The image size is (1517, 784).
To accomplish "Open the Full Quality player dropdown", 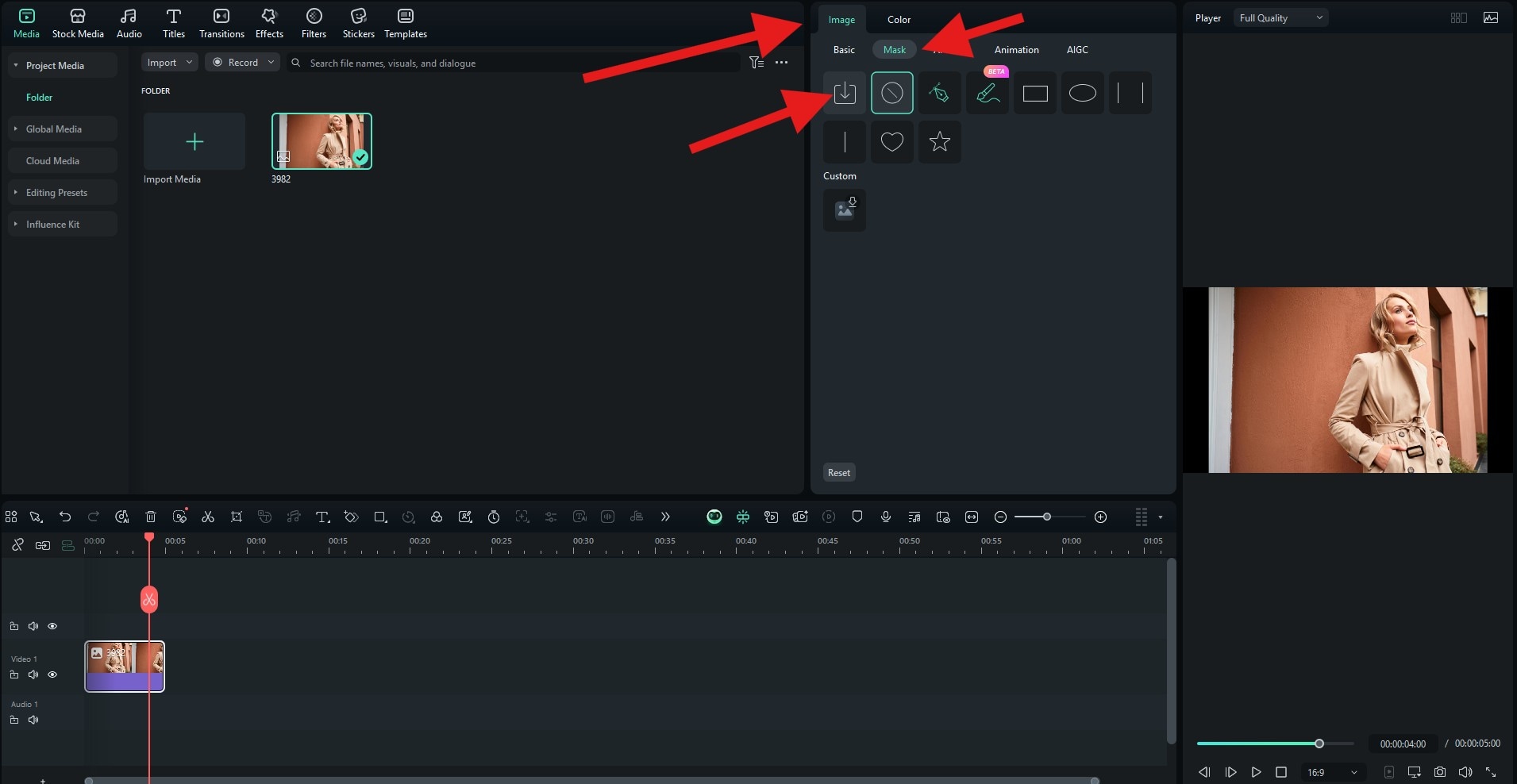I will coord(1281,18).
